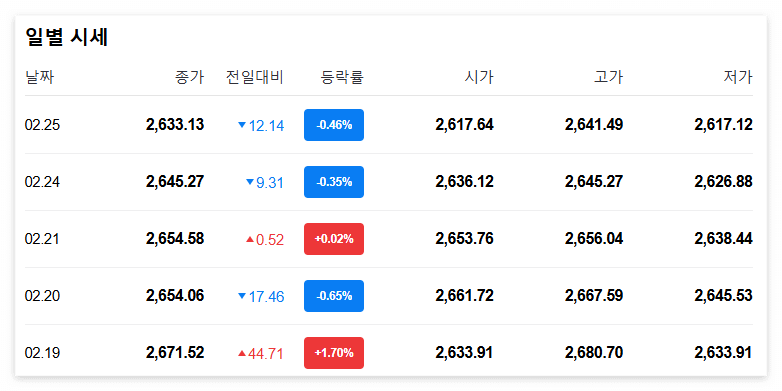782x391 pixels.
Task: Click the down arrow beside 9.31
Action: point(250,182)
